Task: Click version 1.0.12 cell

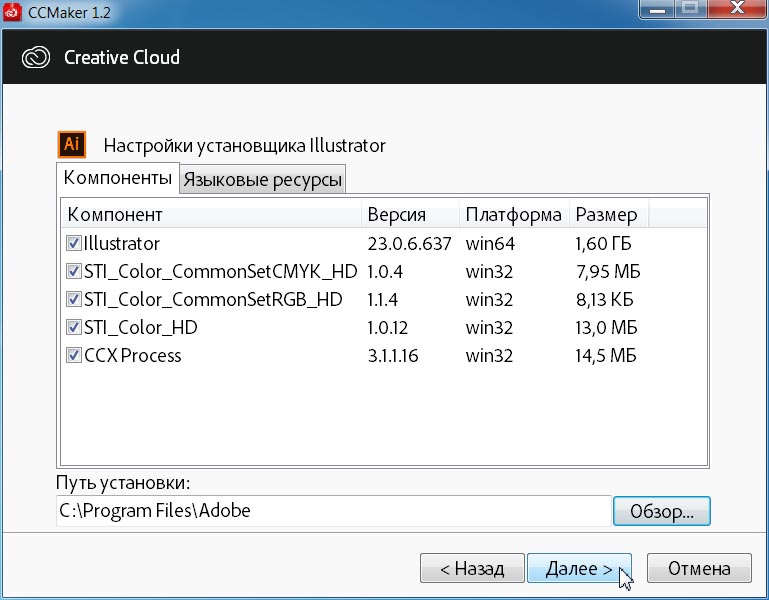Action: tap(387, 327)
